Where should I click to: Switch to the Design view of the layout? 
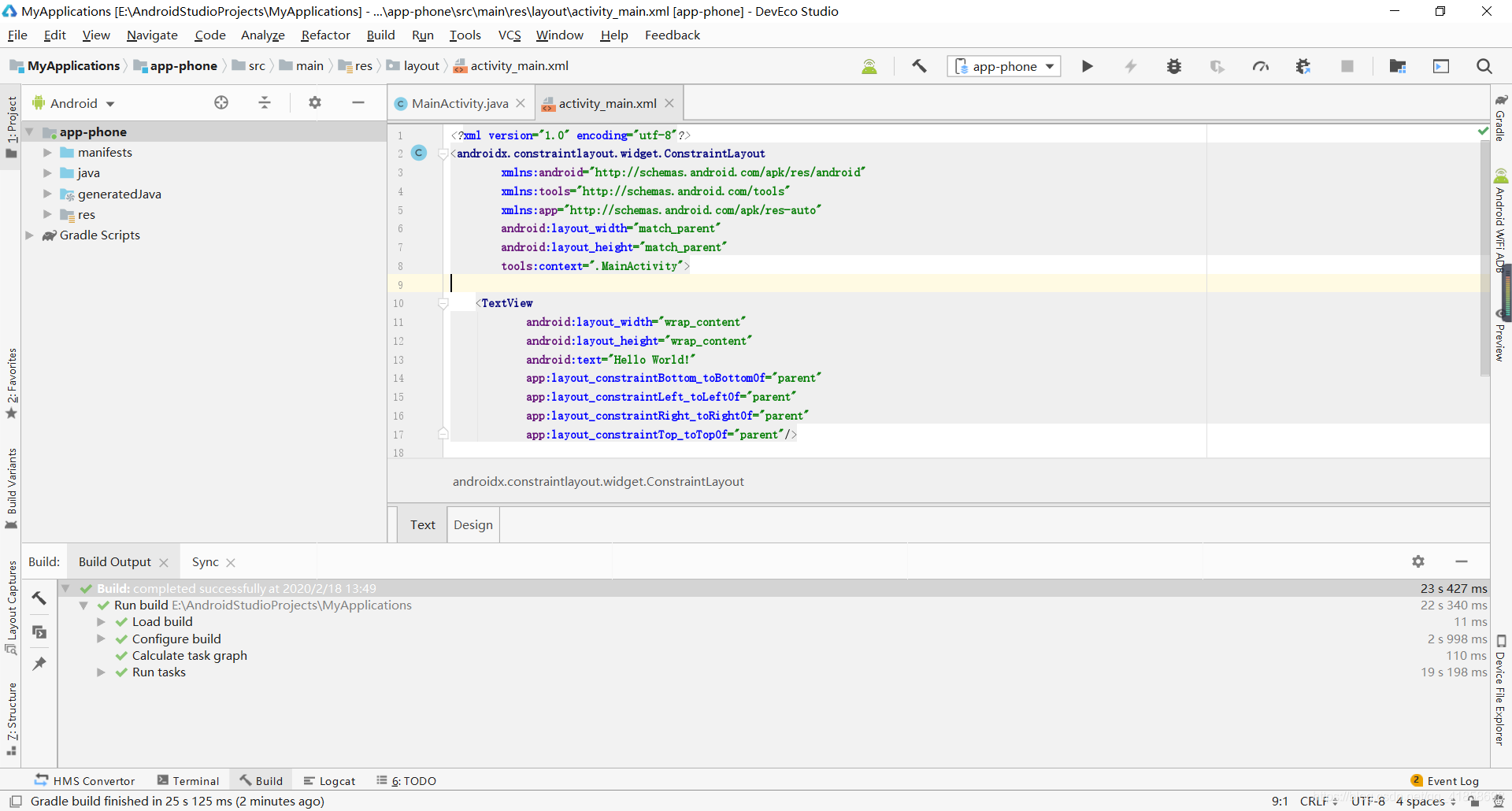pyautogui.click(x=472, y=524)
